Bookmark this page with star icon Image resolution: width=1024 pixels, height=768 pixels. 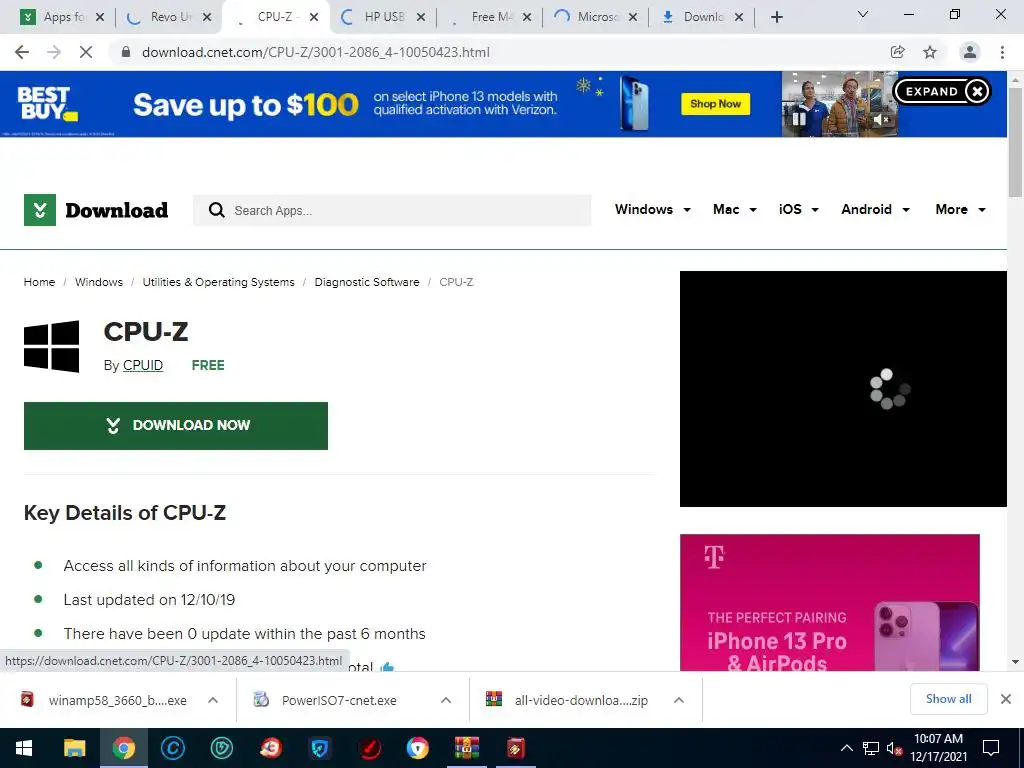(930, 52)
